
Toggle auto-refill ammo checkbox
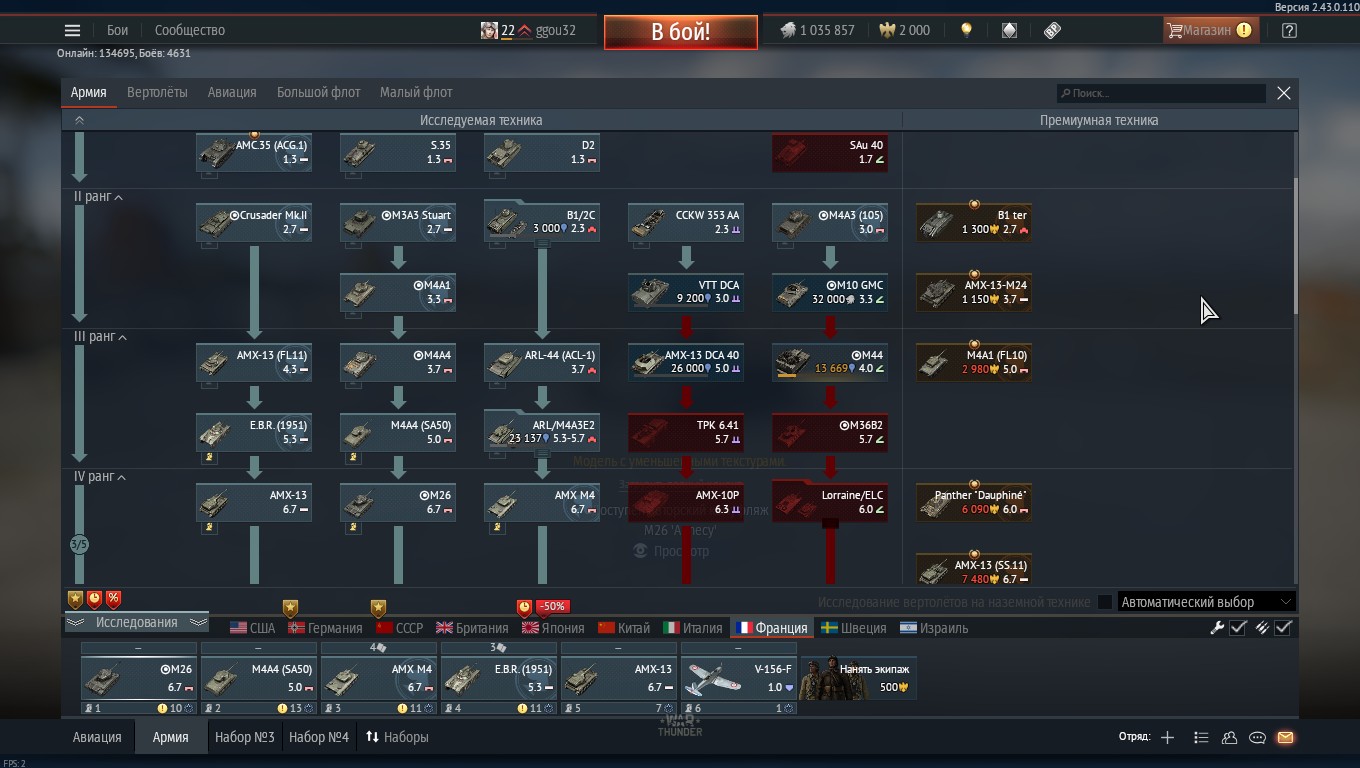(x=1283, y=628)
